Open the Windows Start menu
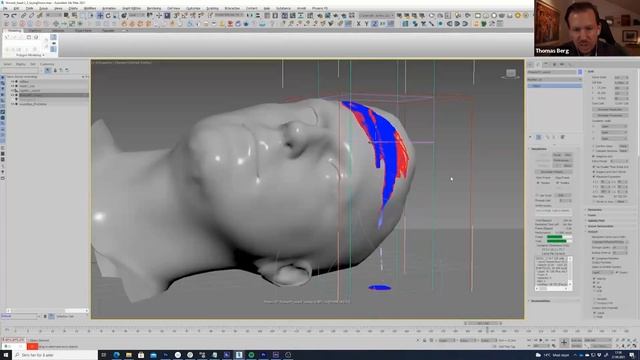640x360 pixels. (5, 355)
